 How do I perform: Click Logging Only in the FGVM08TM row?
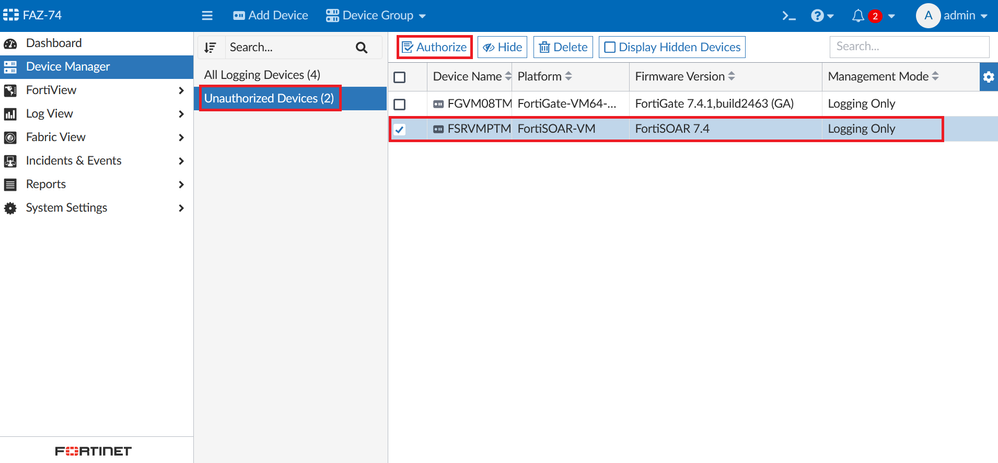[861, 104]
